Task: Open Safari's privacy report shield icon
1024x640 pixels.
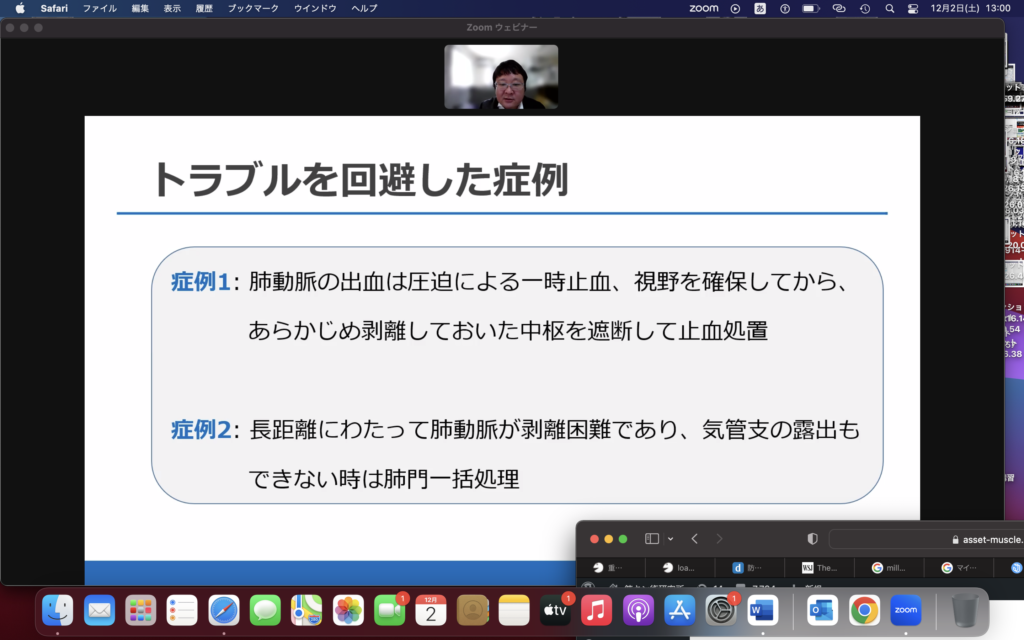Action: [x=812, y=538]
